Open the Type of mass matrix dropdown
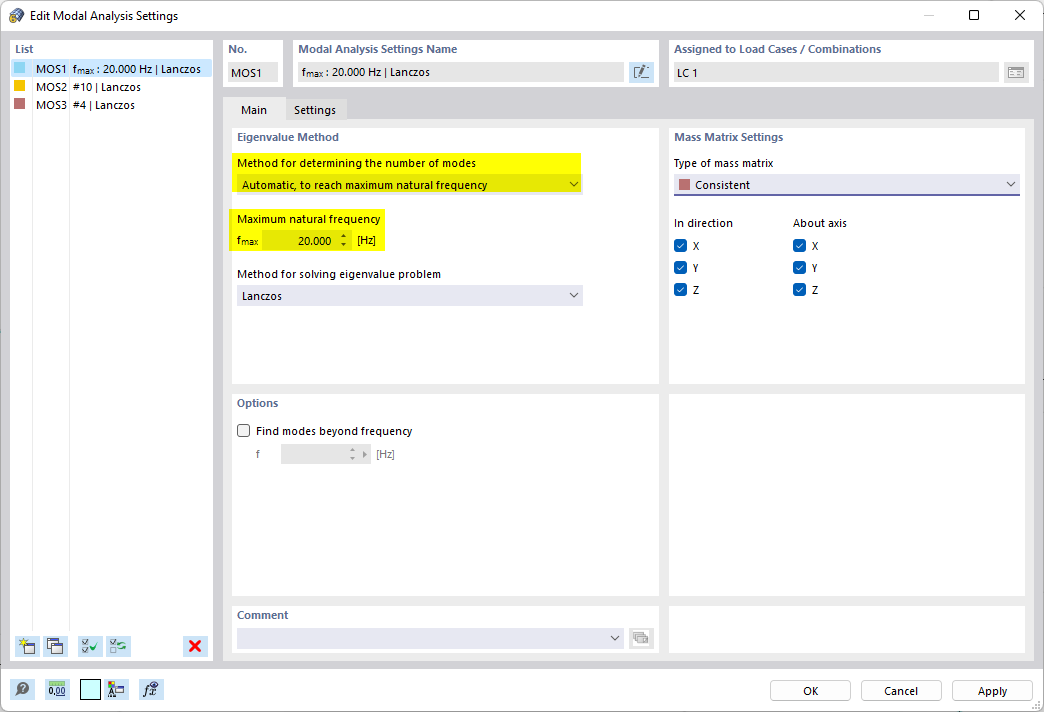Image resolution: width=1044 pixels, height=712 pixels. (x=846, y=184)
